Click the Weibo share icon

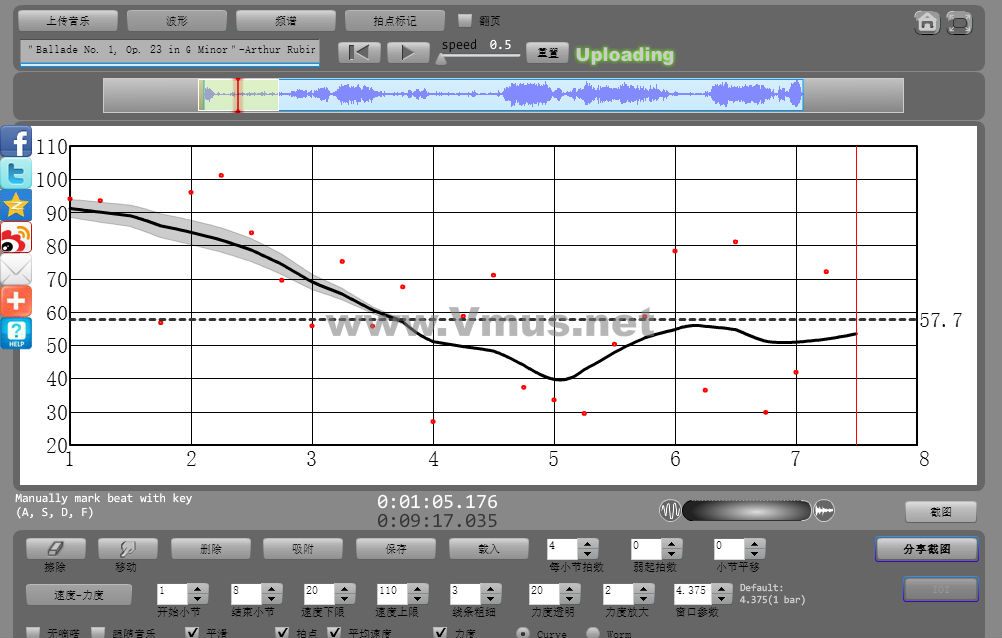tap(16, 238)
